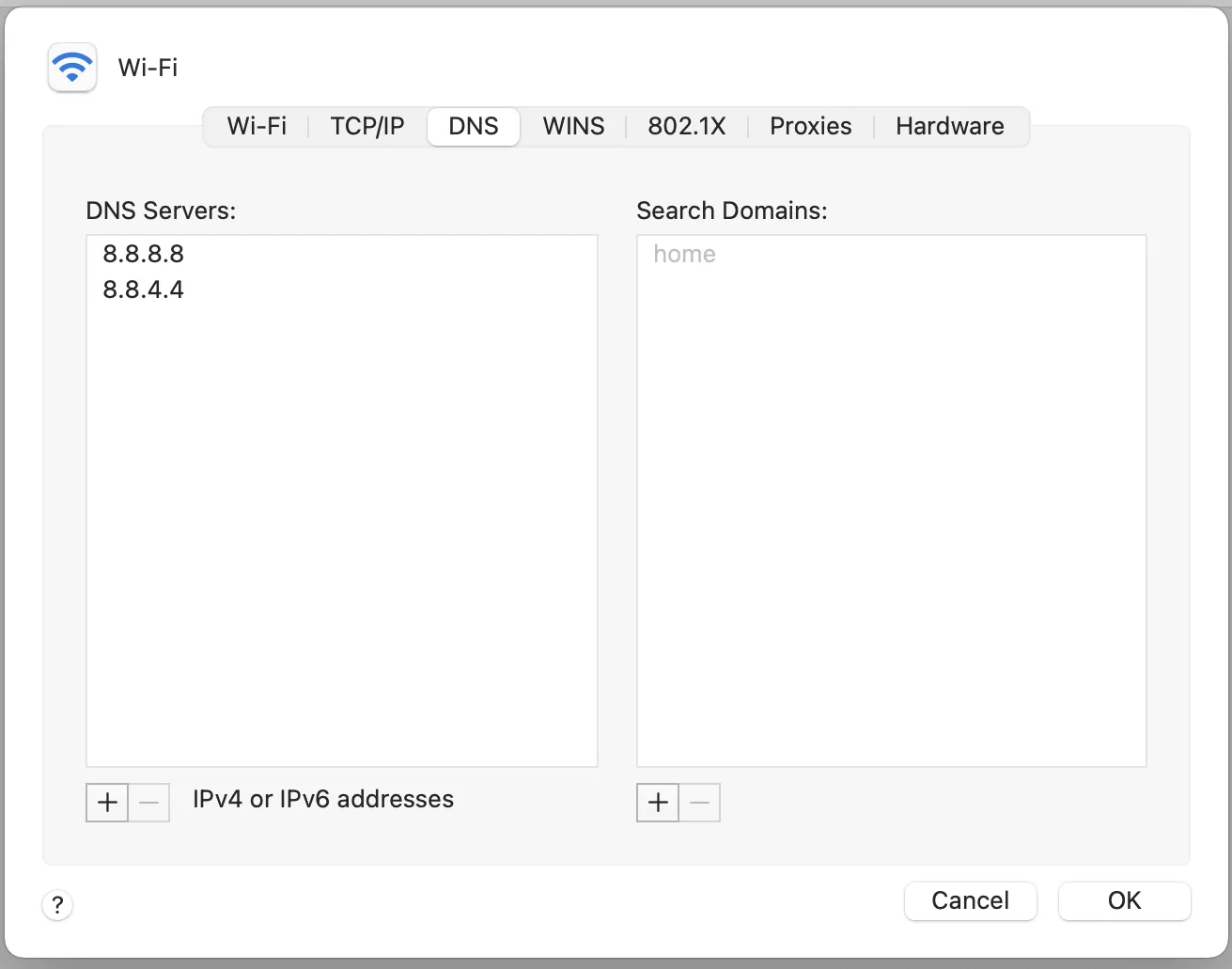Open the Proxies tab
Image resolution: width=1232 pixels, height=969 pixels.
pyautogui.click(x=811, y=127)
